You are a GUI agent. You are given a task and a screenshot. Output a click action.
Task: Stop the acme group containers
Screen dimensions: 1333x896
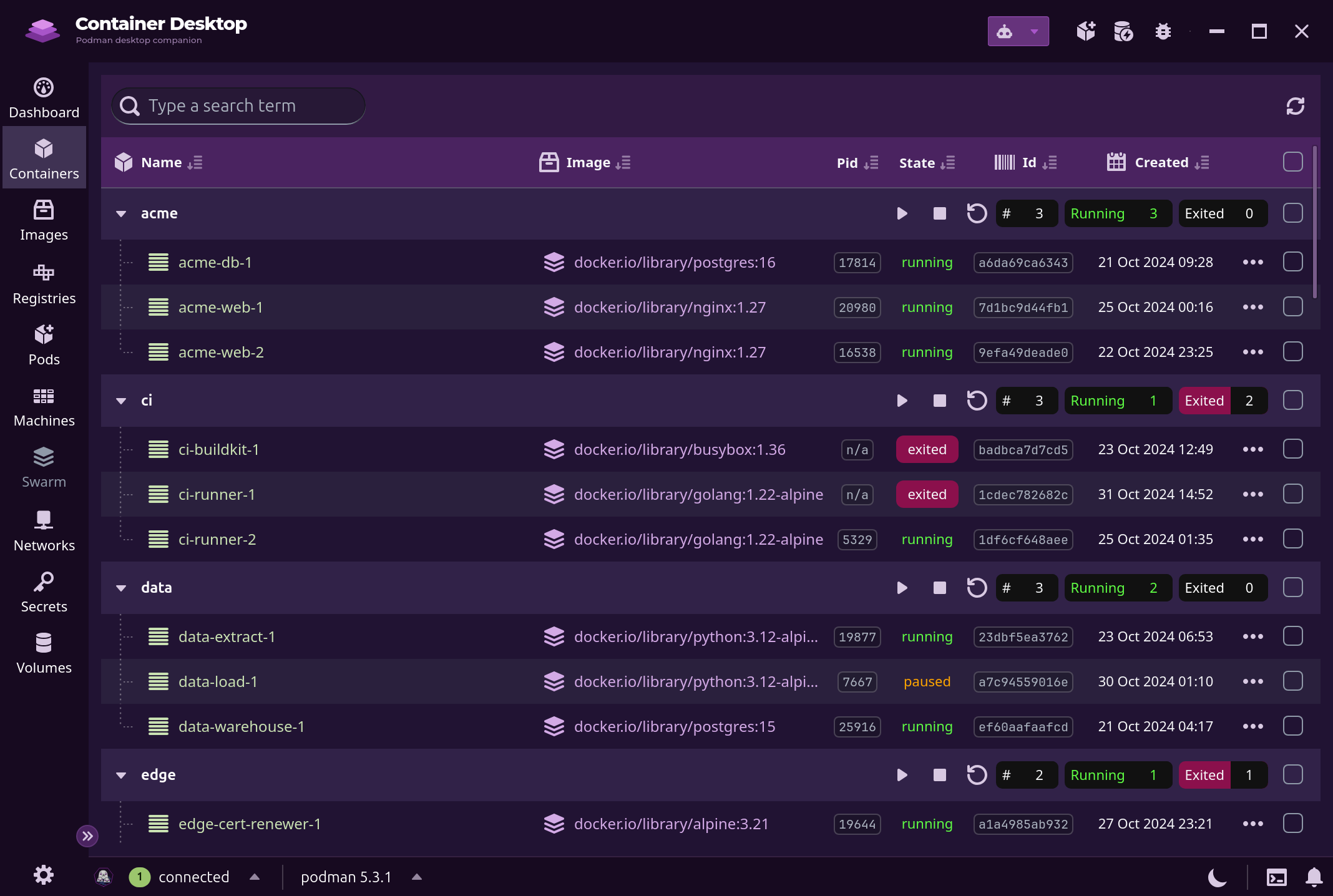tap(939, 213)
